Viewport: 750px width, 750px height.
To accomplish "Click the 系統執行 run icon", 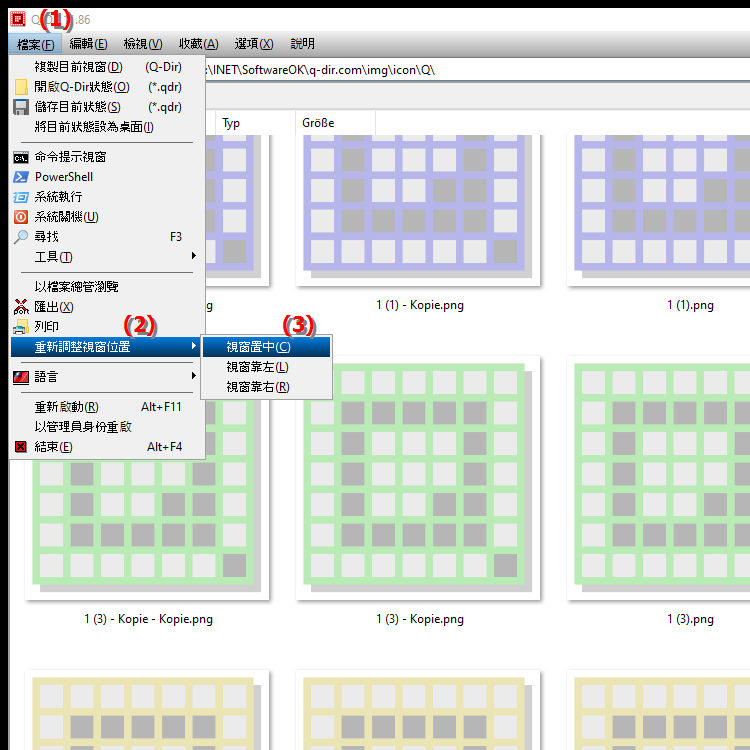I will point(21,197).
